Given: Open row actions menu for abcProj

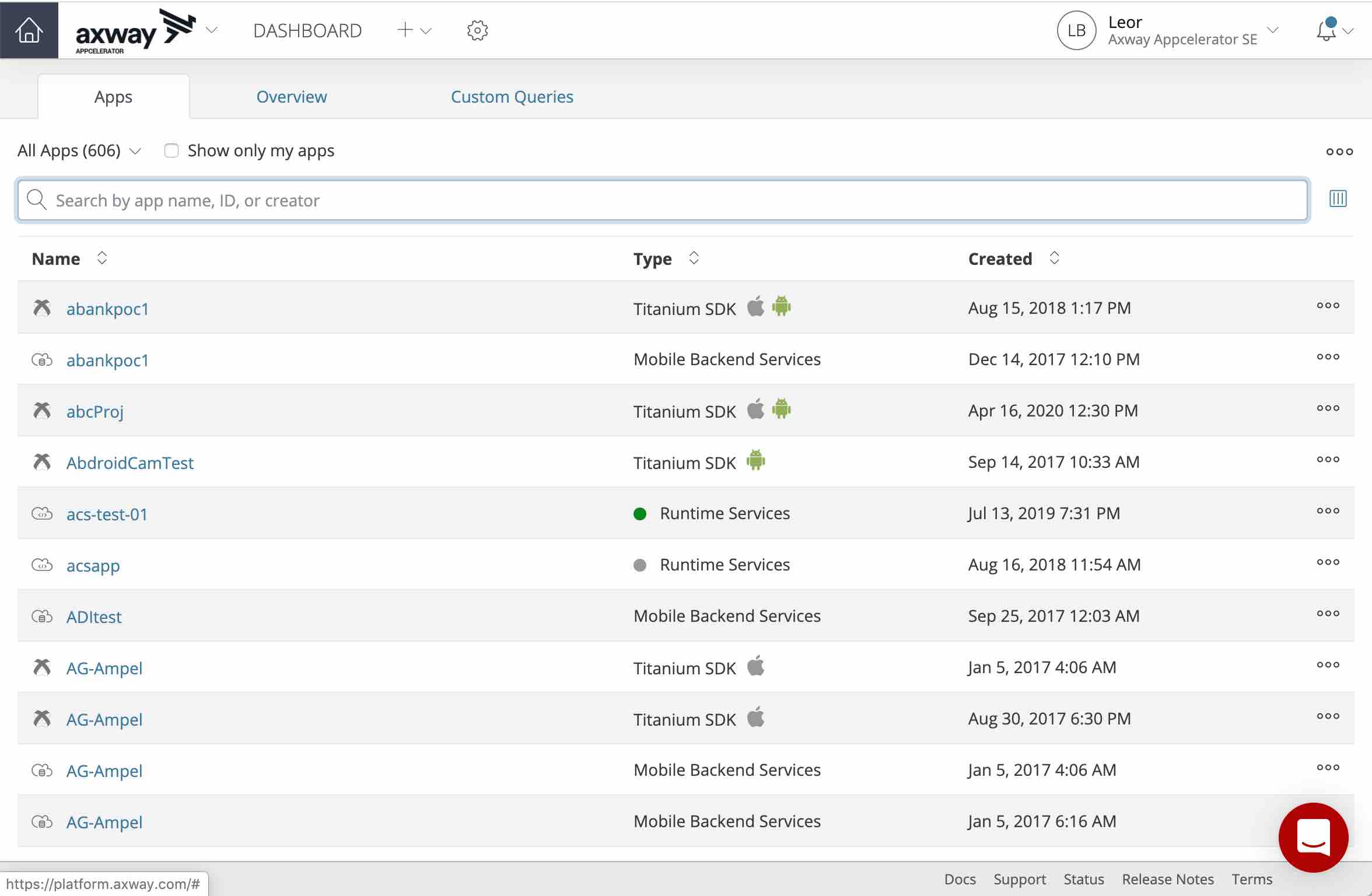Looking at the screenshot, I should click(1328, 408).
